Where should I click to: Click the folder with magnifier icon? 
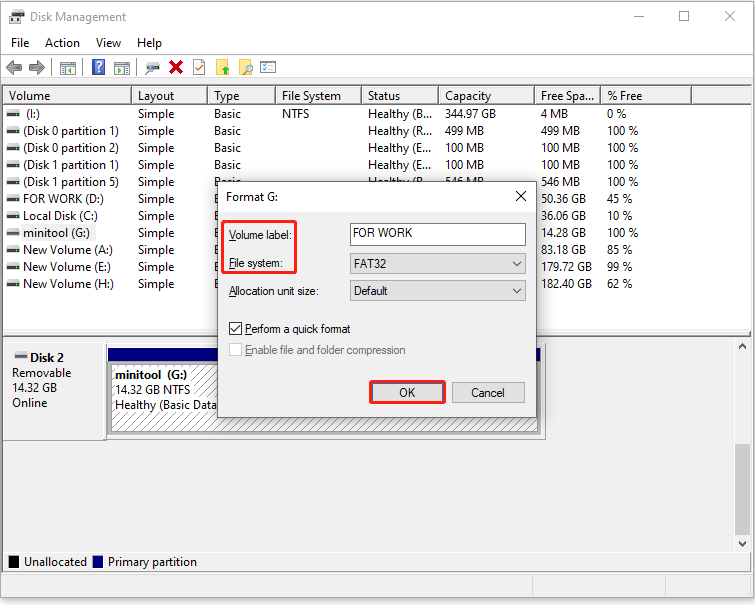(246, 67)
